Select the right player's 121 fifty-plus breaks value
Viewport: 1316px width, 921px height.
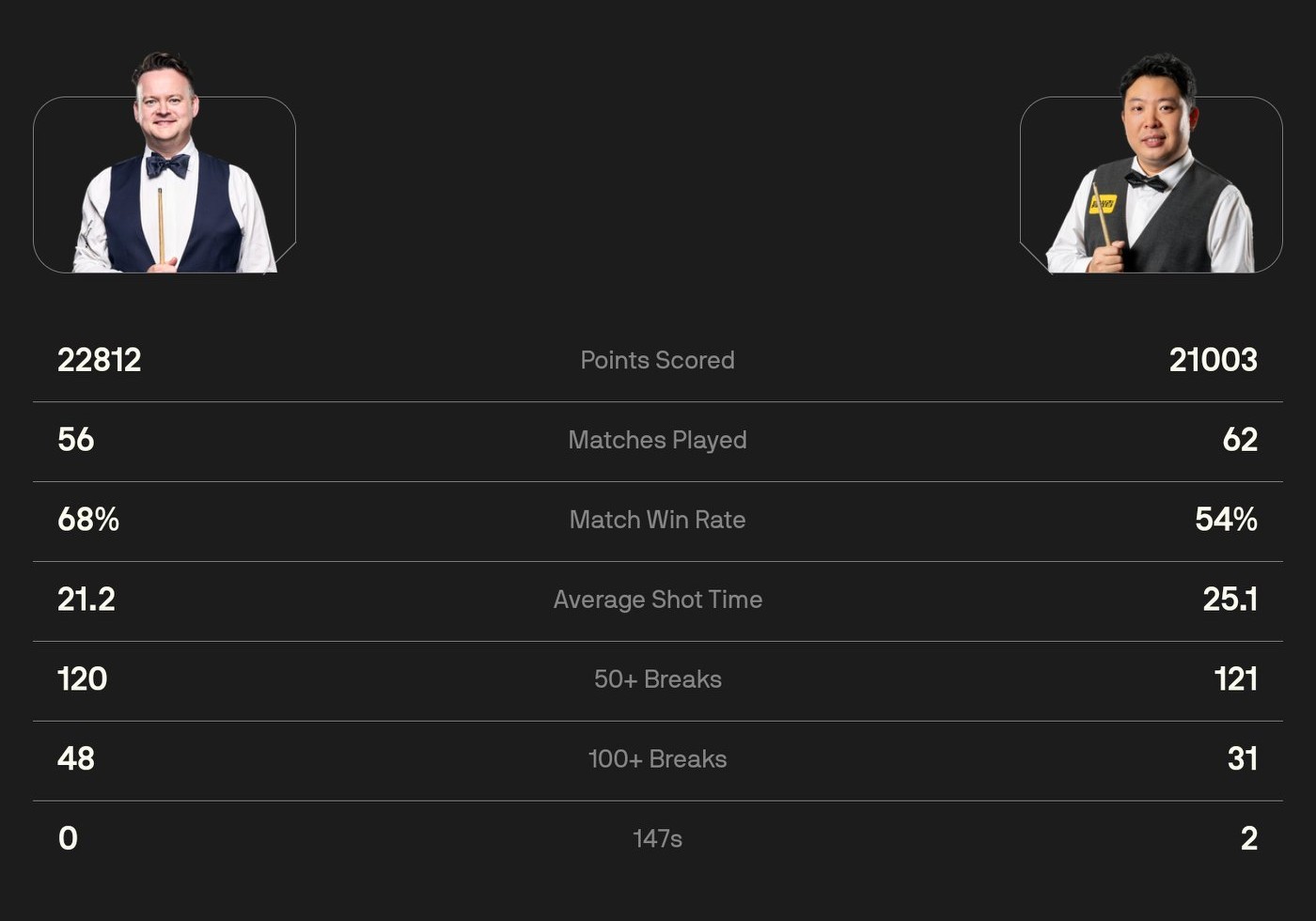(x=1235, y=679)
